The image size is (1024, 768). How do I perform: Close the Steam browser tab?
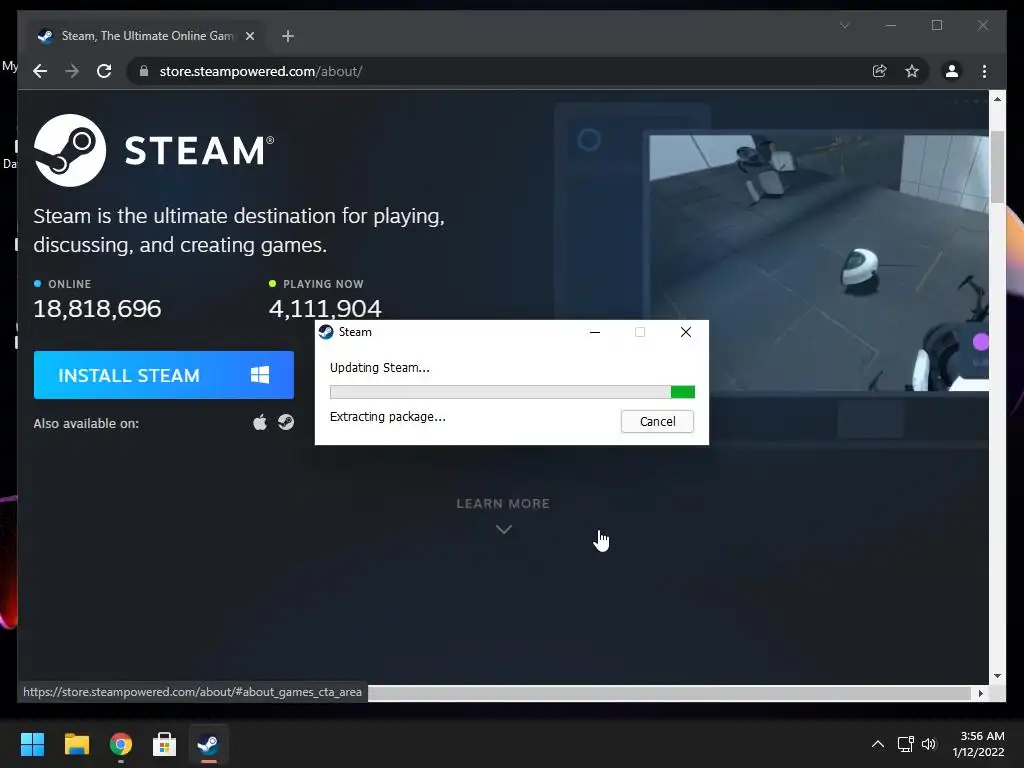249,36
